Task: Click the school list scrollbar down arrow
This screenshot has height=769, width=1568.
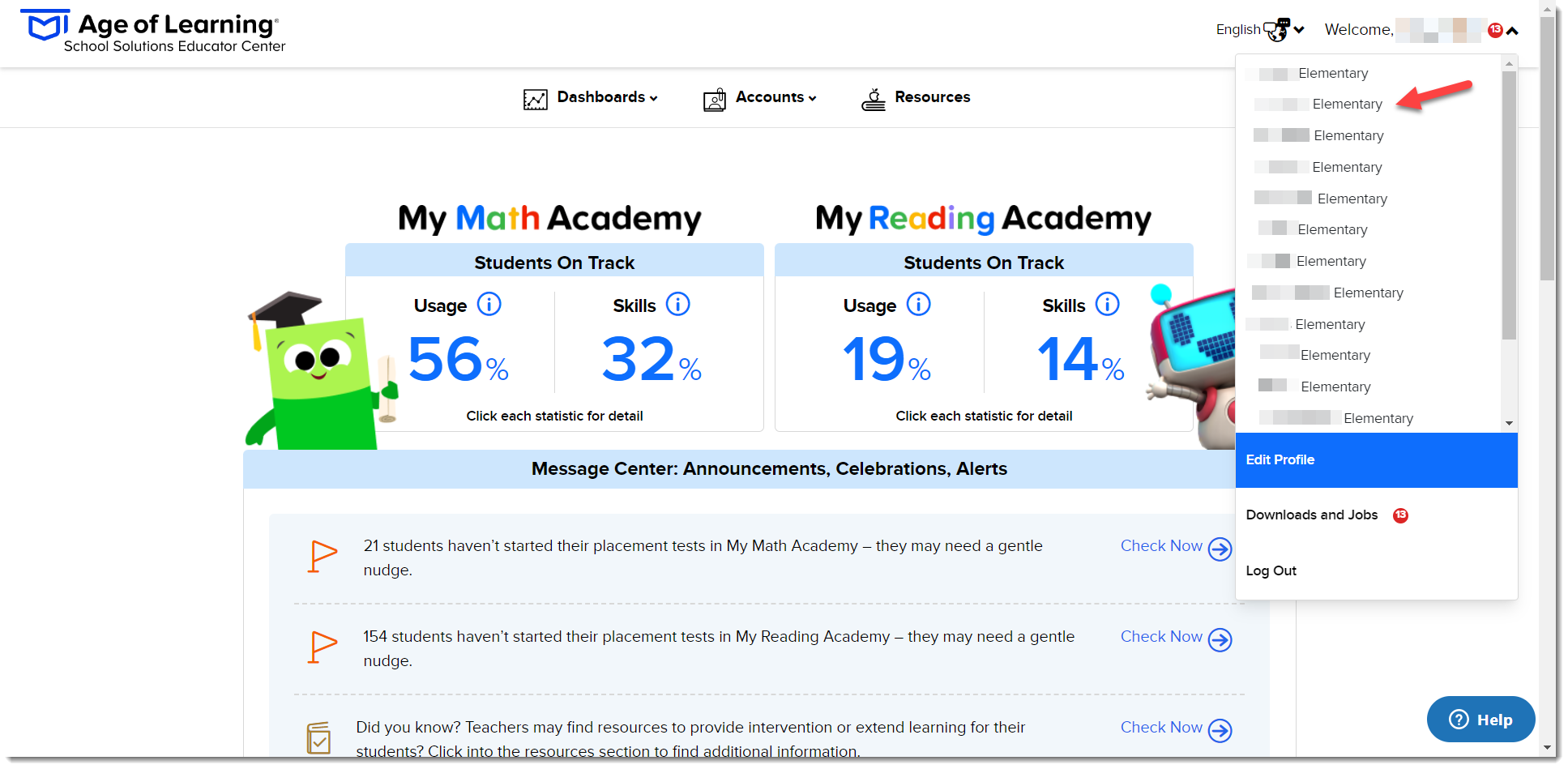Action: pos(1509,423)
